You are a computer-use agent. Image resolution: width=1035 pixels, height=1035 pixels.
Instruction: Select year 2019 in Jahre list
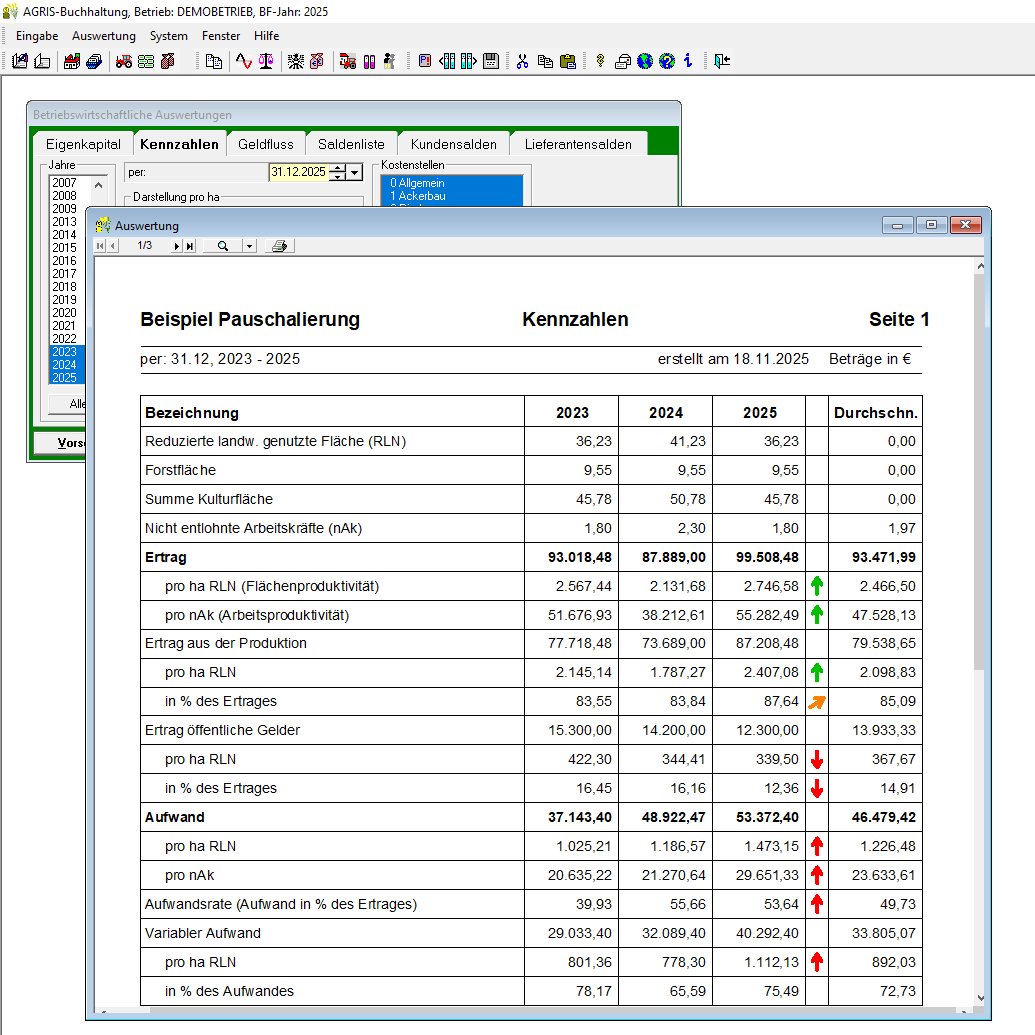pyautogui.click(x=64, y=300)
